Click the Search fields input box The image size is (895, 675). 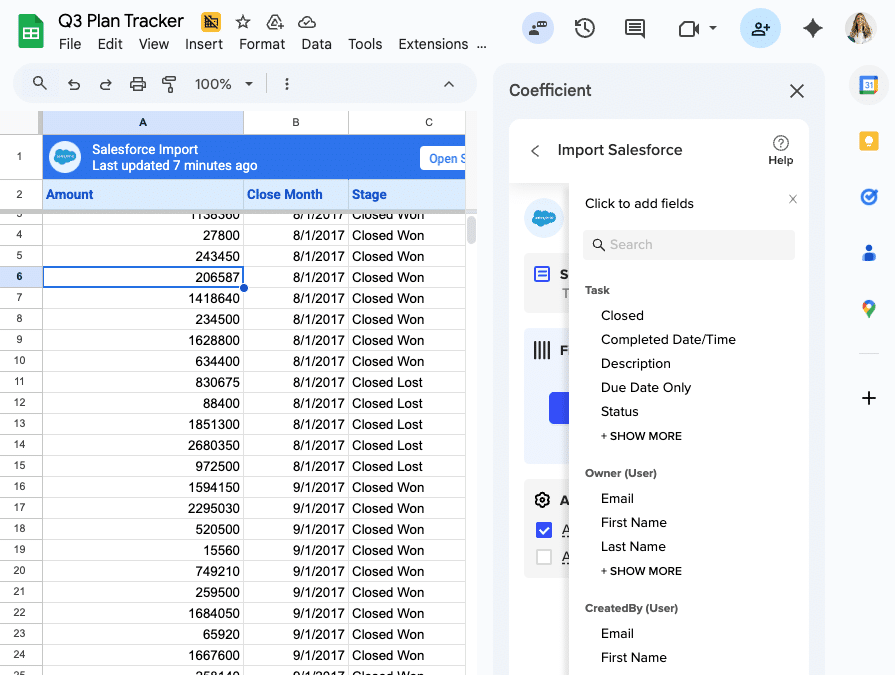(x=688, y=245)
